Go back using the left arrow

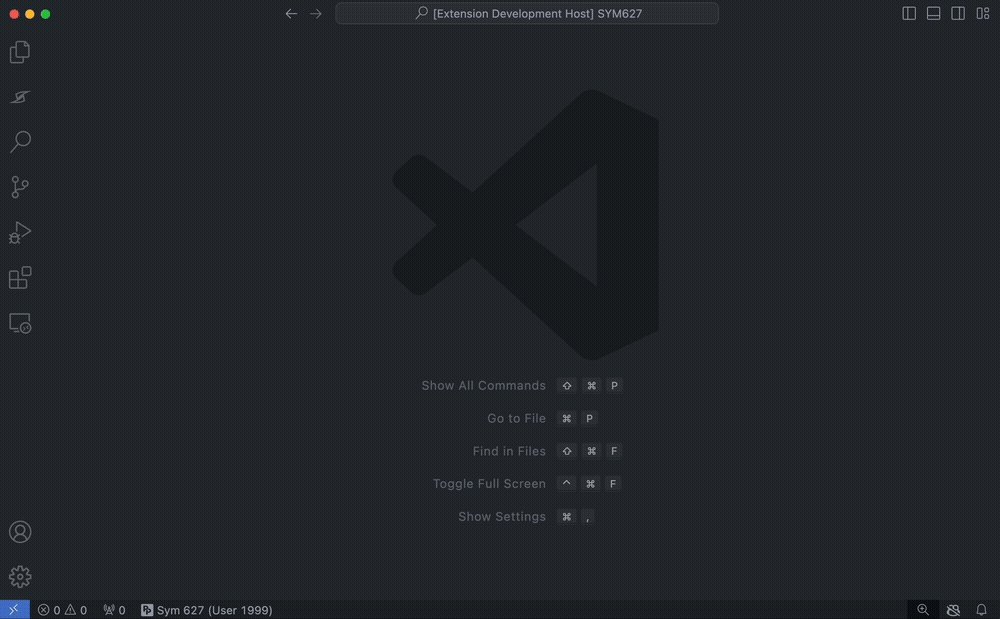(291, 14)
